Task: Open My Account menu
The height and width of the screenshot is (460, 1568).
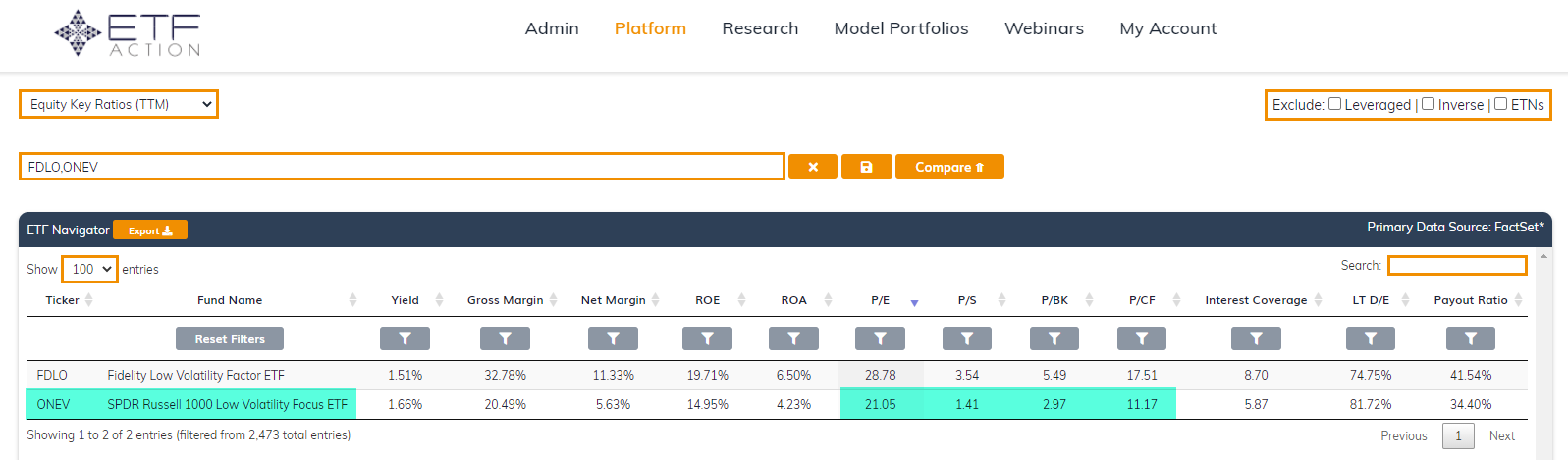Action: [1167, 28]
